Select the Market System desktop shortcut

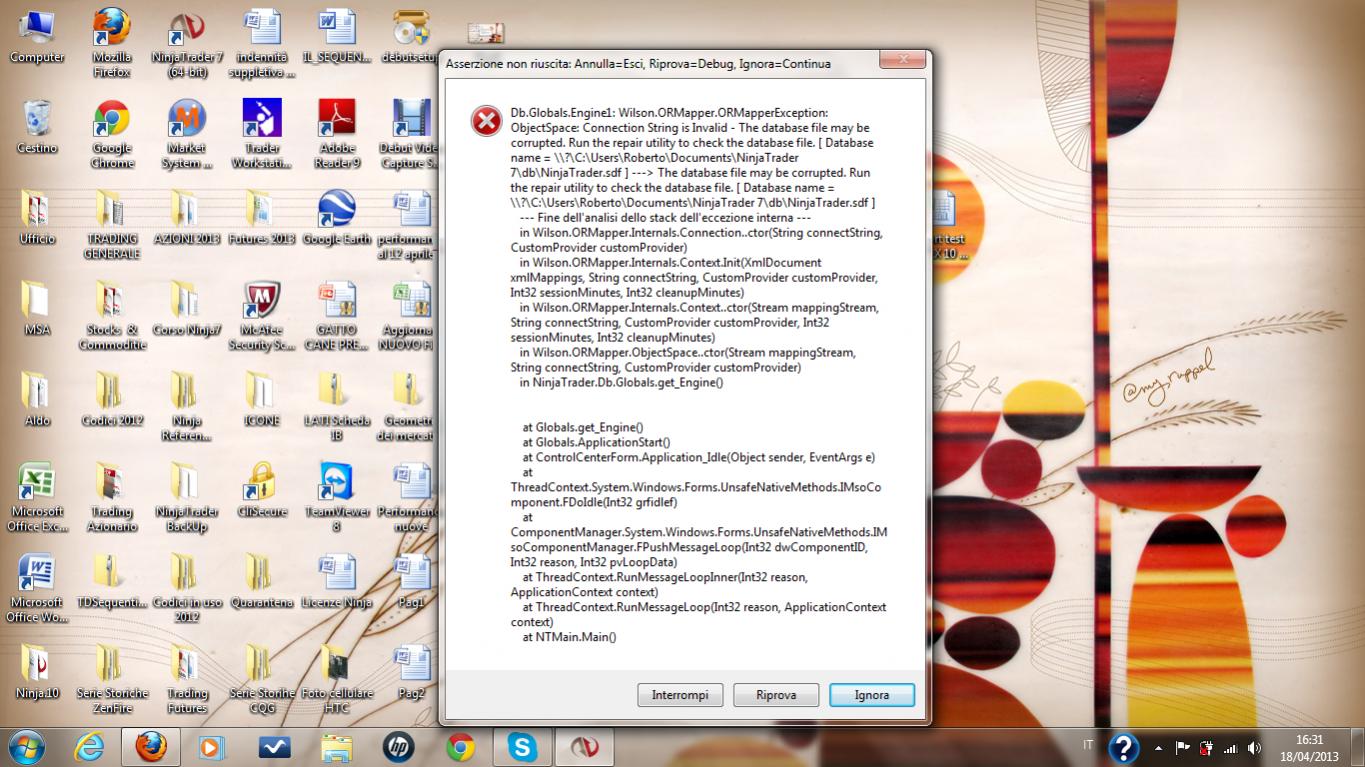coord(187,134)
